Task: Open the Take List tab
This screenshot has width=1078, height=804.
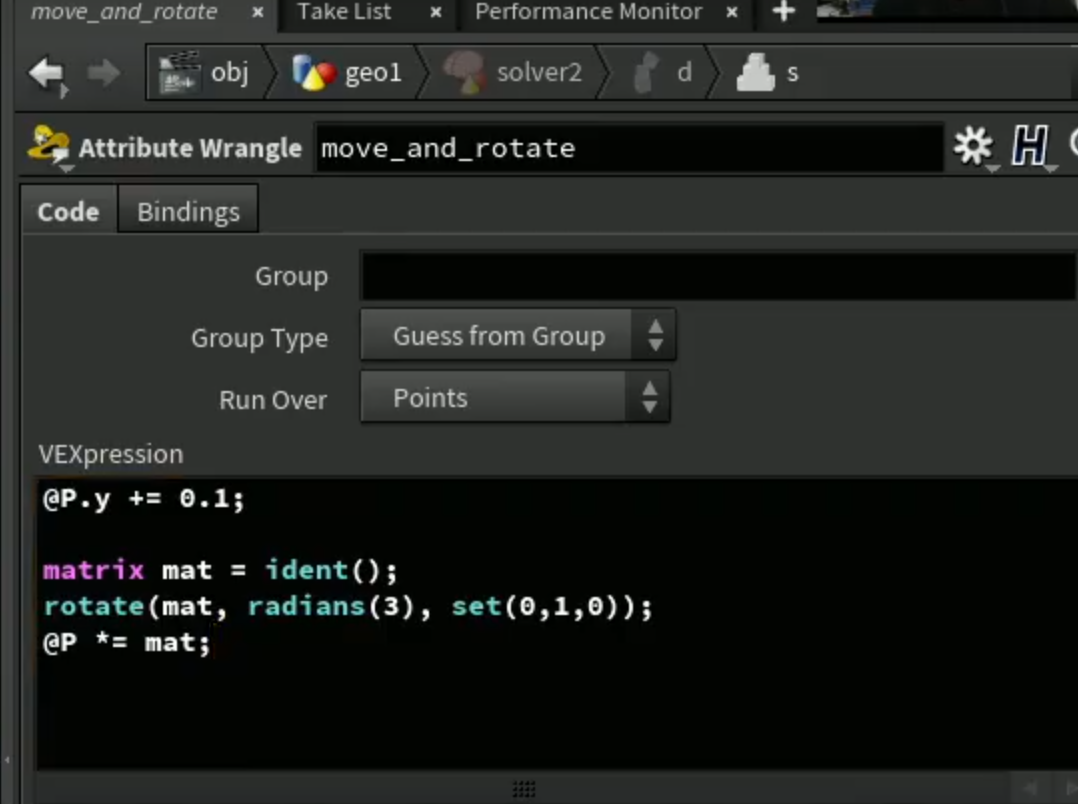Action: coord(344,12)
